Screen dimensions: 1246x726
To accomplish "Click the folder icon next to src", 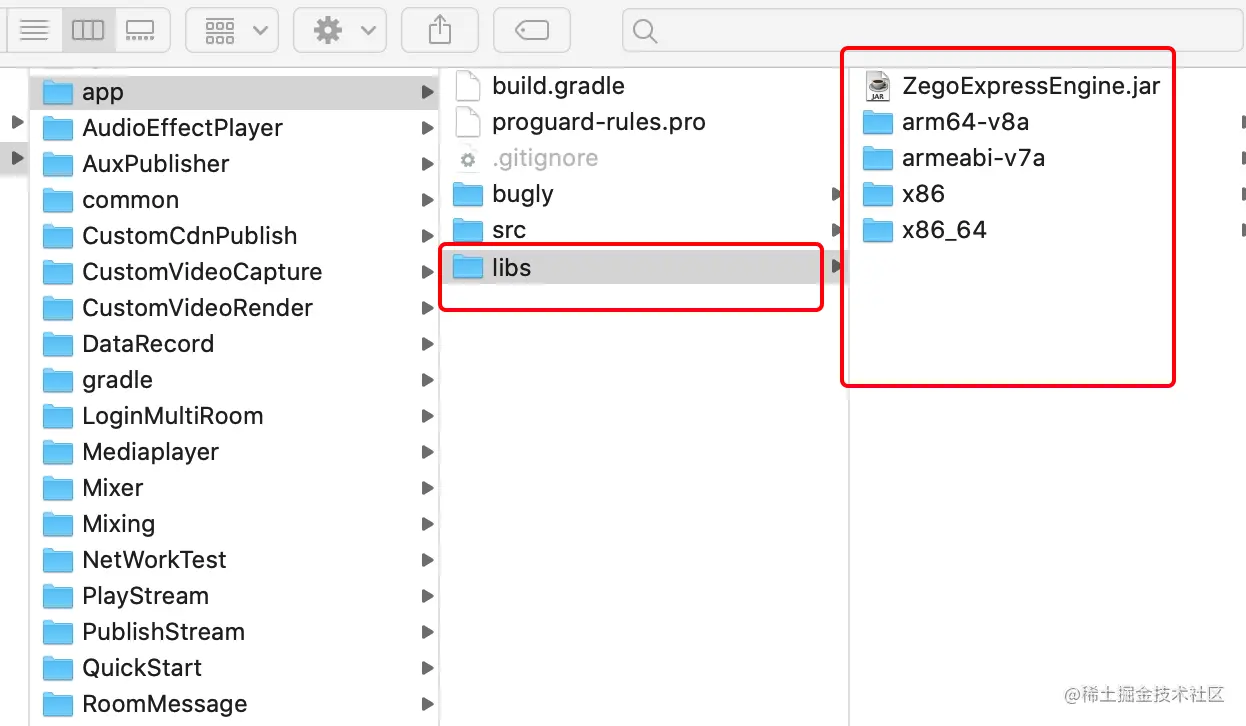I will pyautogui.click(x=468, y=230).
